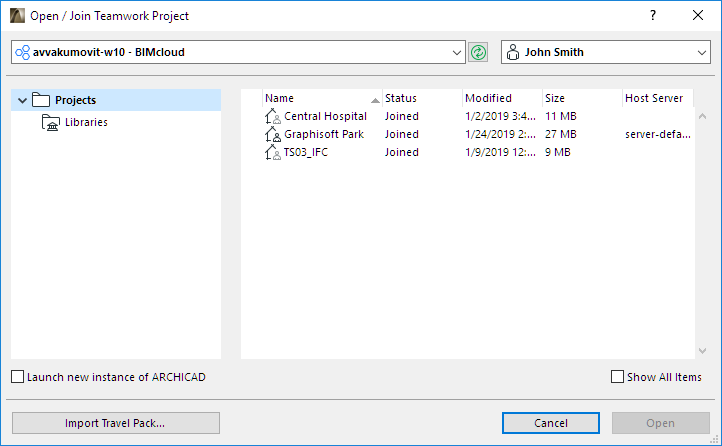Click the TS03_IFC teamwork project icon
The width and height of the screenshot is (722, 446).
coord(272,152)
